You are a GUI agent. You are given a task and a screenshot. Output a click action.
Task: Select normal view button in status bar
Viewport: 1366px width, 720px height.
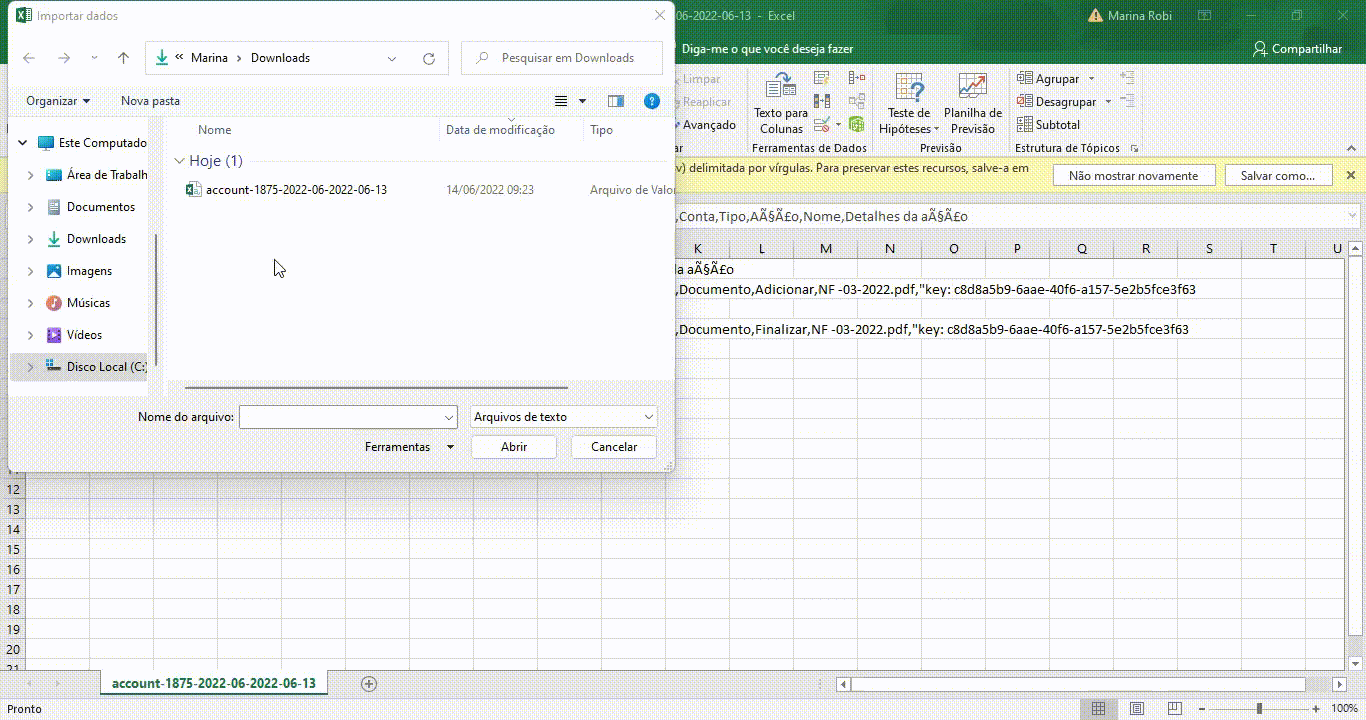tap(1098, 709)
